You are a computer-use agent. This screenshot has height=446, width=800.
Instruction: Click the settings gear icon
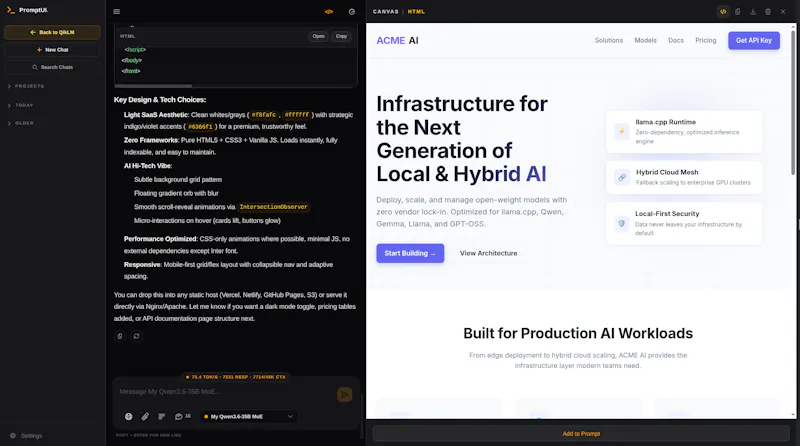(x=13, y=435)
